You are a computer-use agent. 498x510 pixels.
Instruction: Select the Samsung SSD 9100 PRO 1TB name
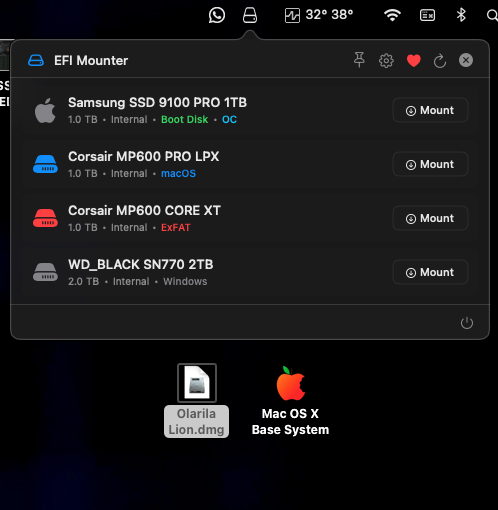[x=157, y=102]
